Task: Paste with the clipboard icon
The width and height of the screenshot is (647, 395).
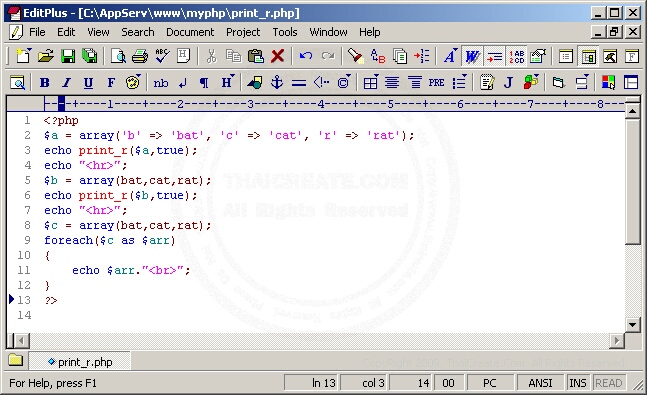Action: point(255,56)
